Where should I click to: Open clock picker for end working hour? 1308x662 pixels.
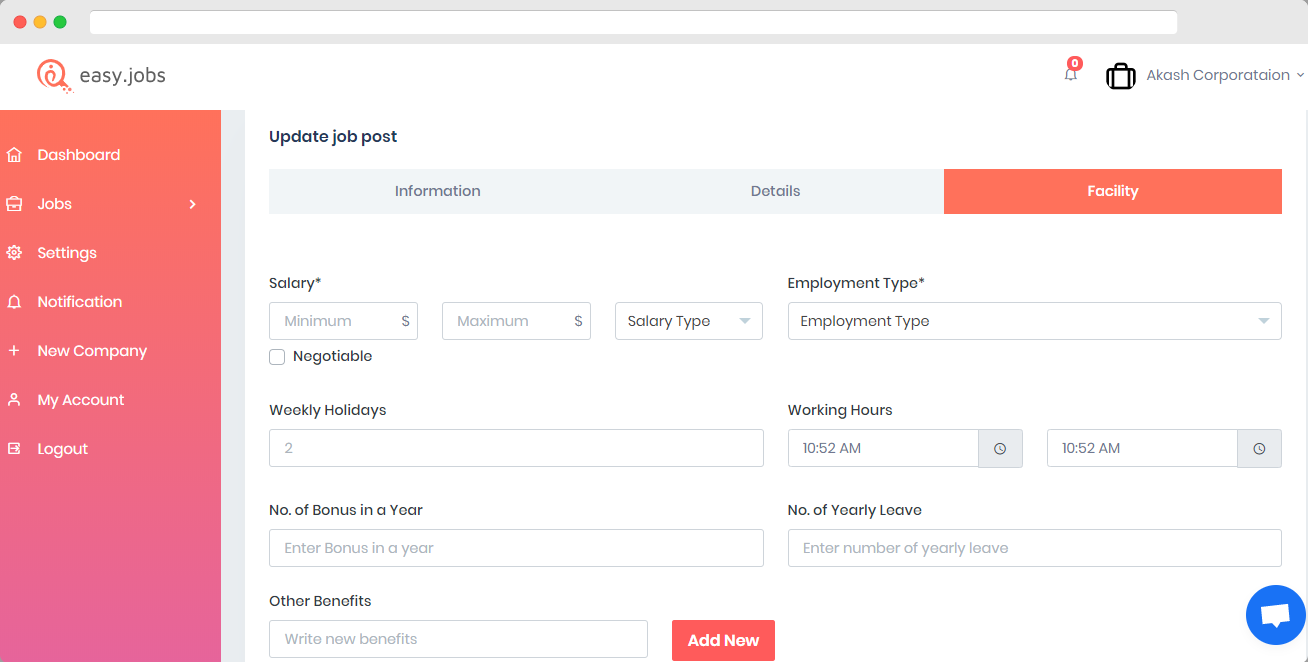pyautogui.click(x=1259, y=448)
